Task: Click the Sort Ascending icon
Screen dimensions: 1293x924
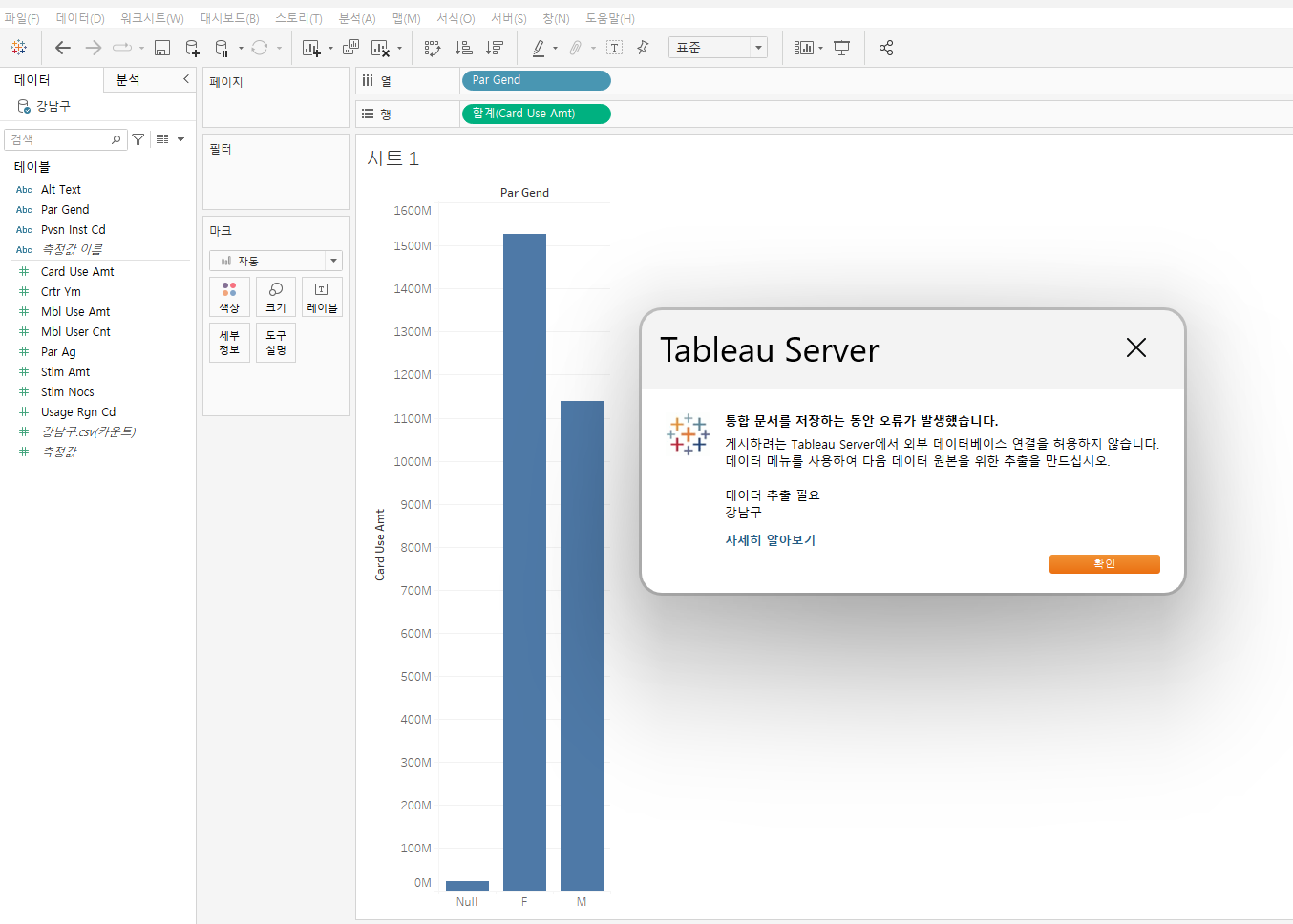Action: (x=463, y=48)
